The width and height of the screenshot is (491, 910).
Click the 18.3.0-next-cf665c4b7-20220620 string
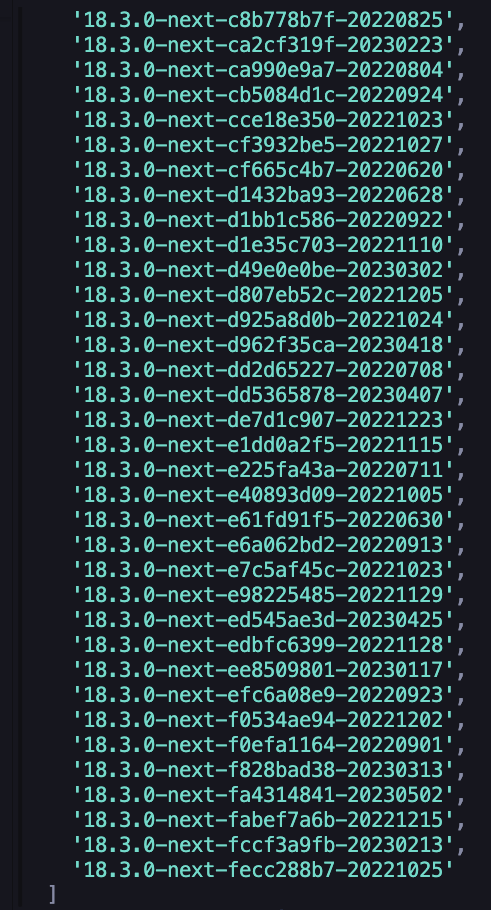pos(263,169)
